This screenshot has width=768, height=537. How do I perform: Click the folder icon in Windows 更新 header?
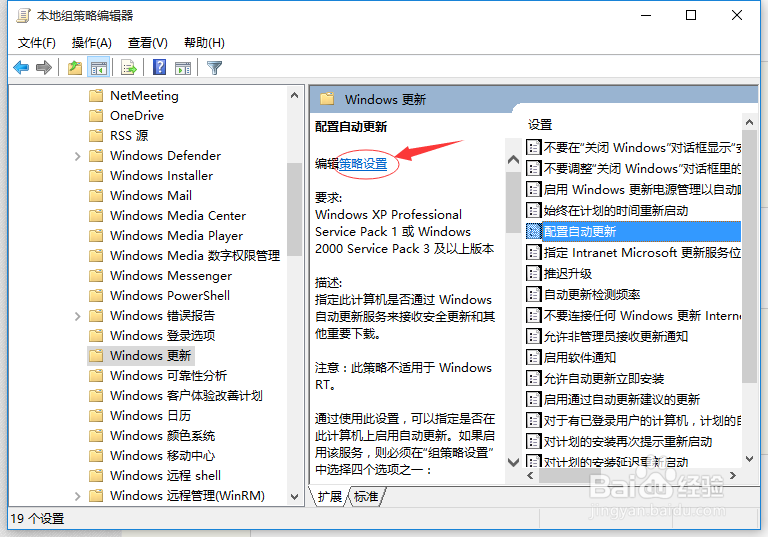click(327, 99)
